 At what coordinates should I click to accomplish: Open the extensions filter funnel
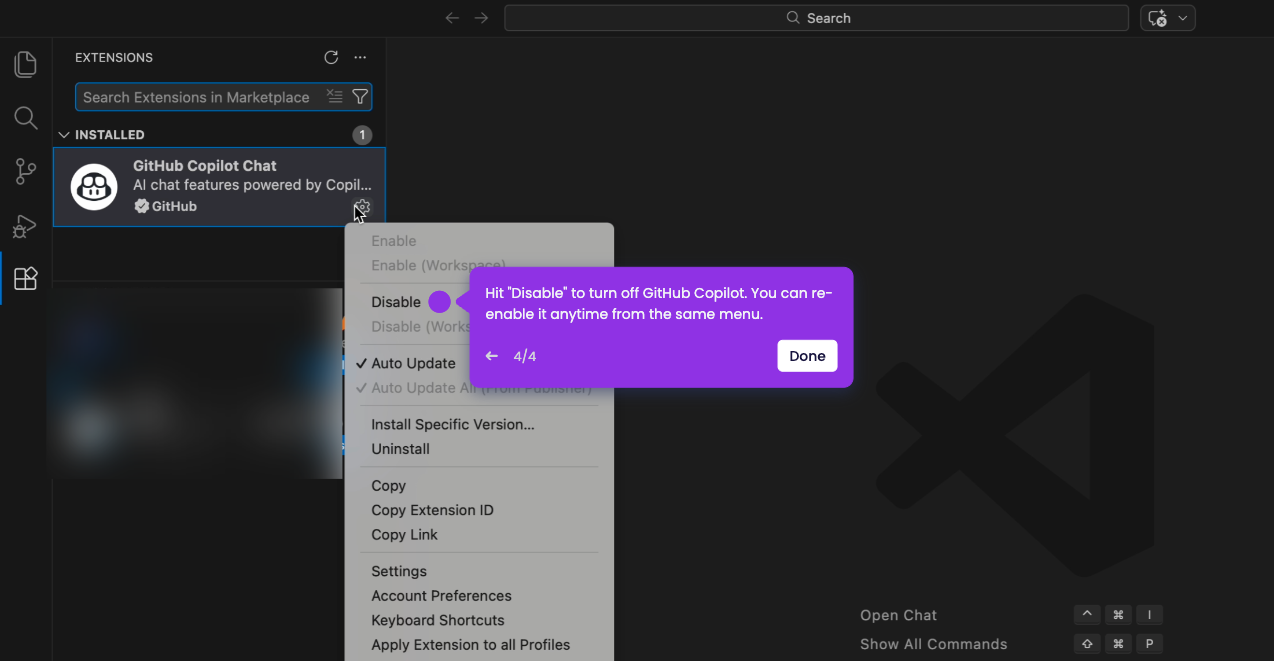point(360,97)
